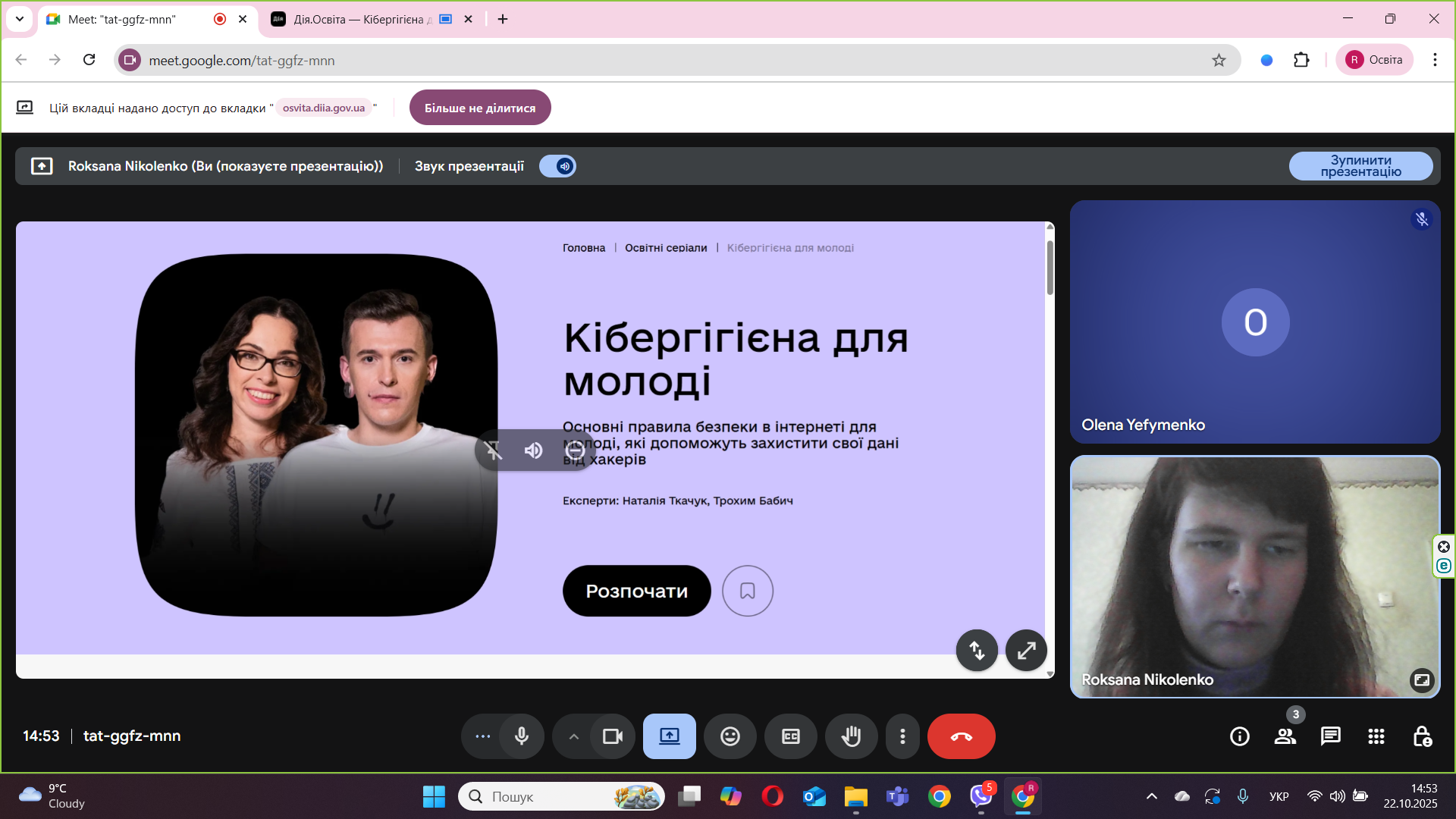
Task: Click Зупинити презентацію button
Action: pyautogui.click(x=1360, y=166)
